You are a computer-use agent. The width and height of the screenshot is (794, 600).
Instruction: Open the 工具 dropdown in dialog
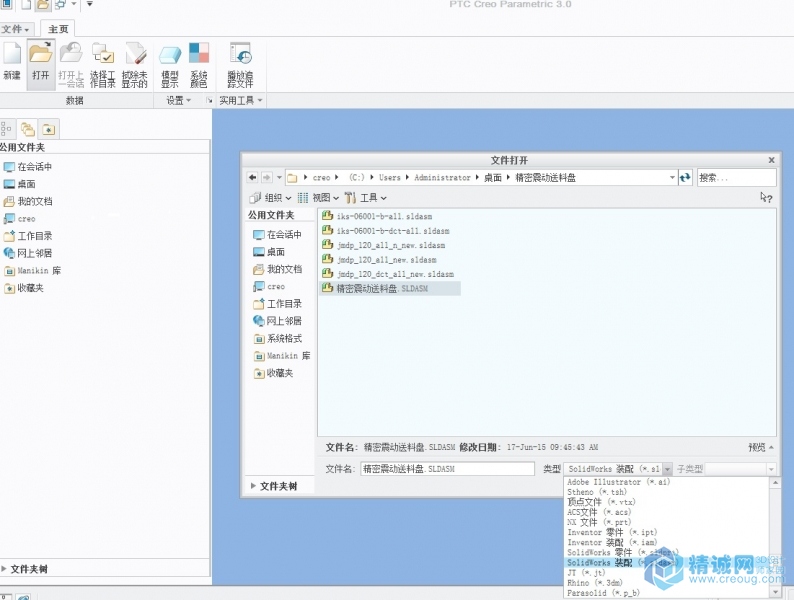(366, 197)
